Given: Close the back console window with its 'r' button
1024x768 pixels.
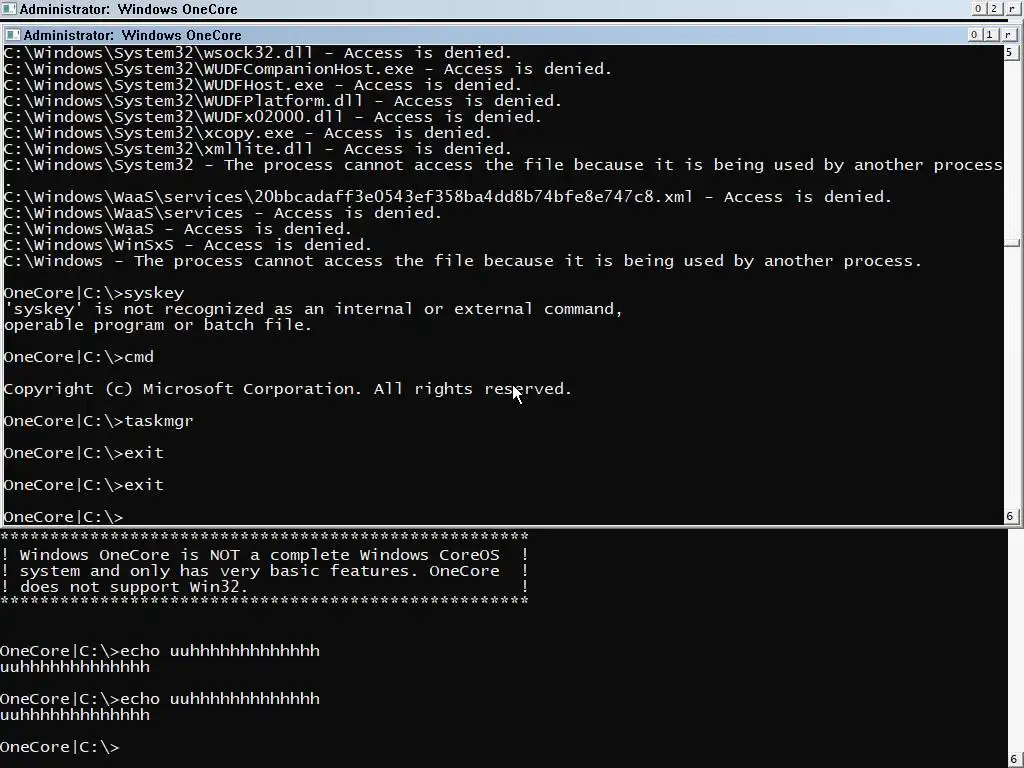Looking at the screenshot, I should 1012,8.
